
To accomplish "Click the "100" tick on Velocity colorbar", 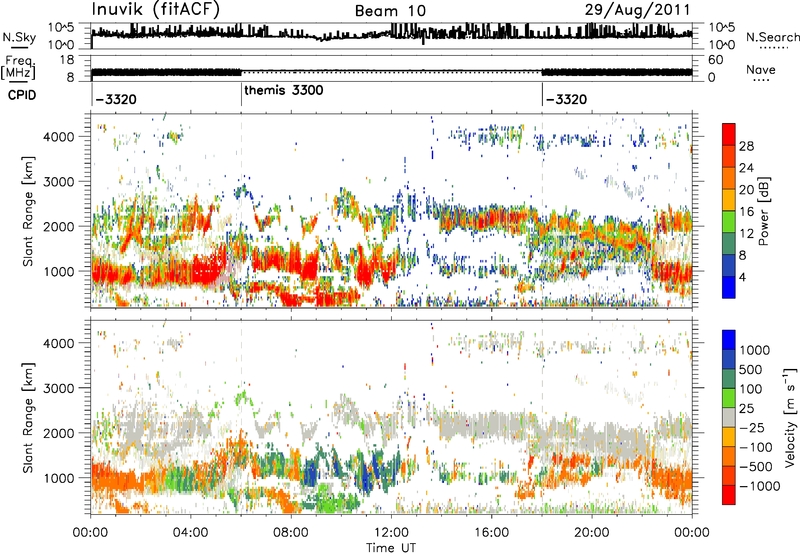I will (751, 389).
